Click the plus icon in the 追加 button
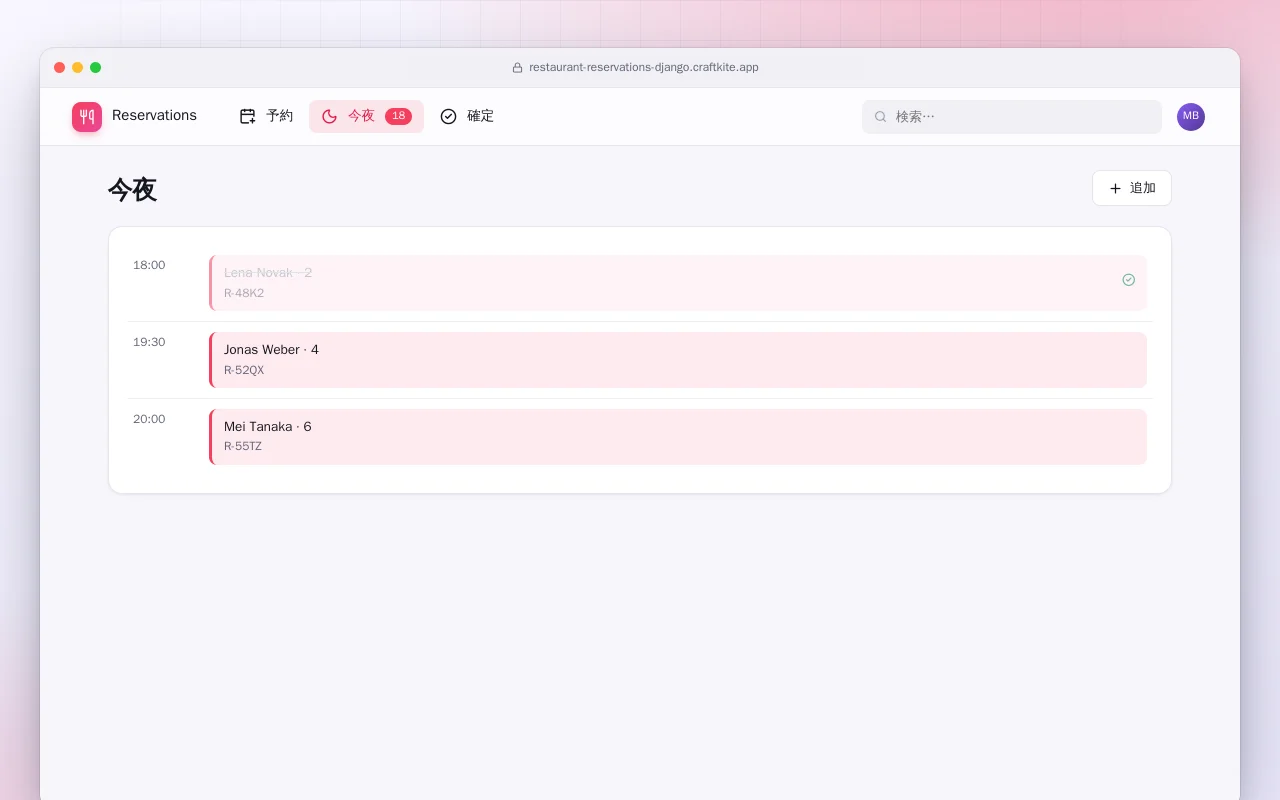 tap(1115, 188)
